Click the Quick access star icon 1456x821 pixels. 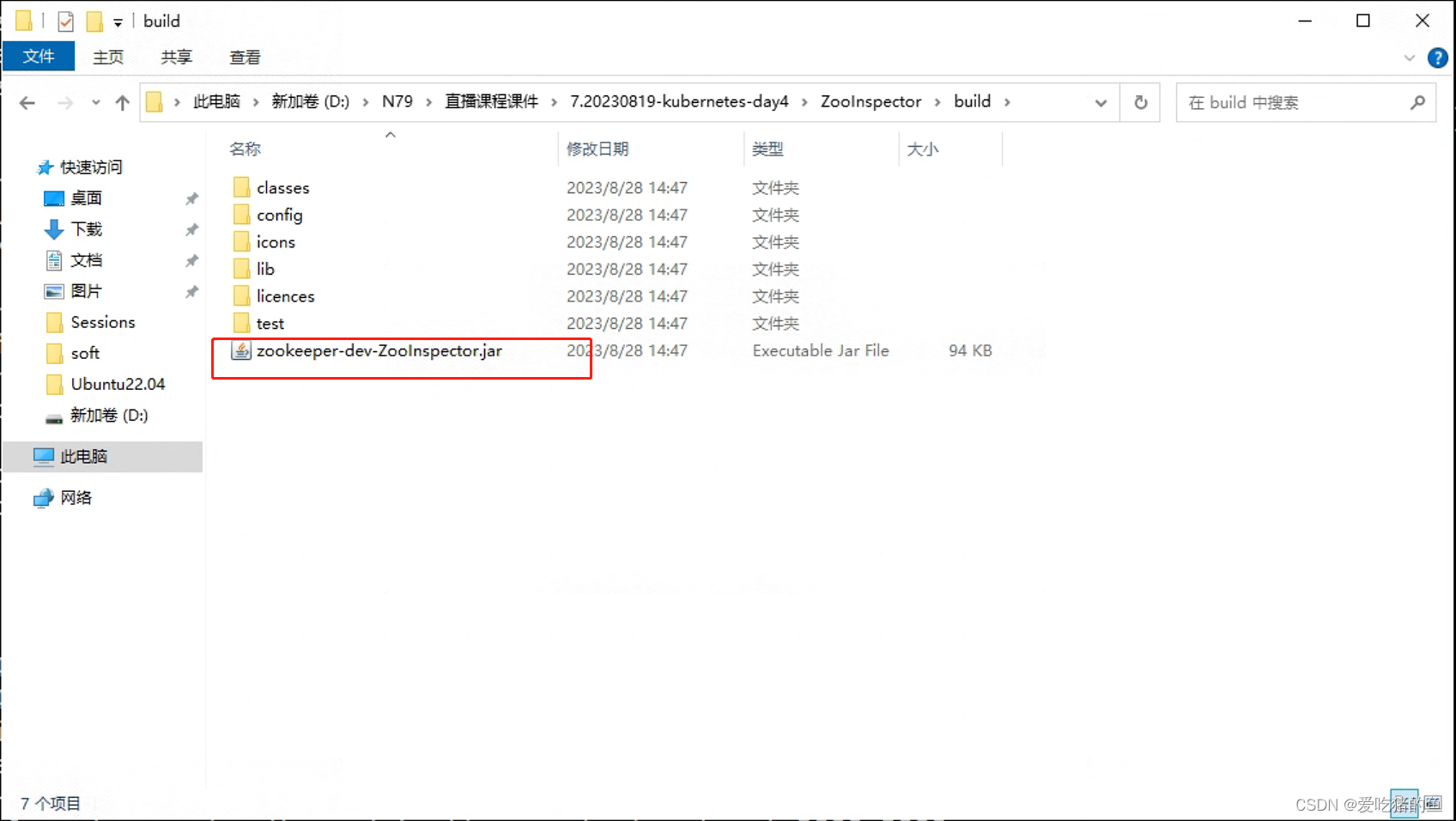[45, 167]
